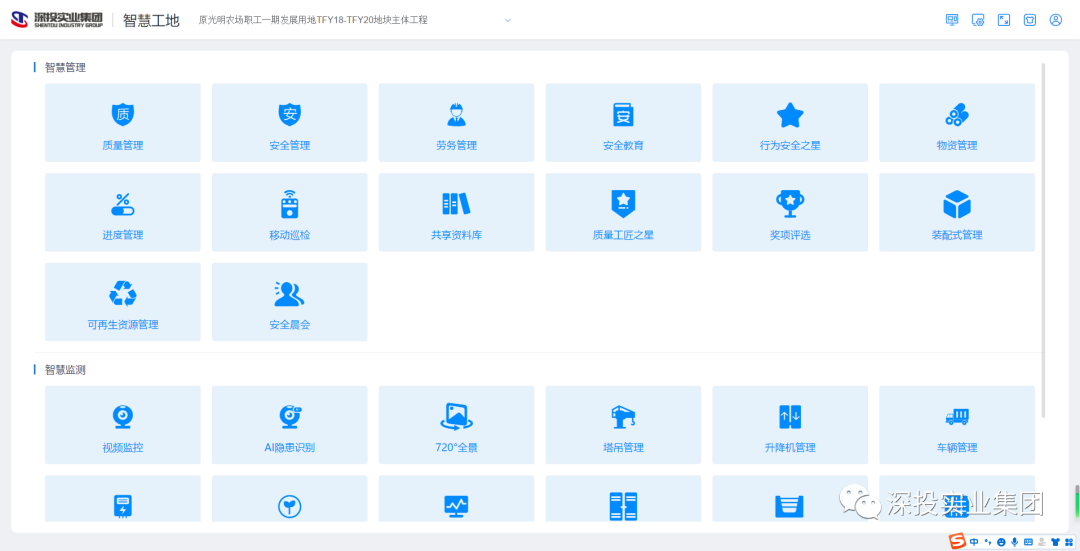
Task: Click the vertical scrollbar of the module list
Action: 1043,240
